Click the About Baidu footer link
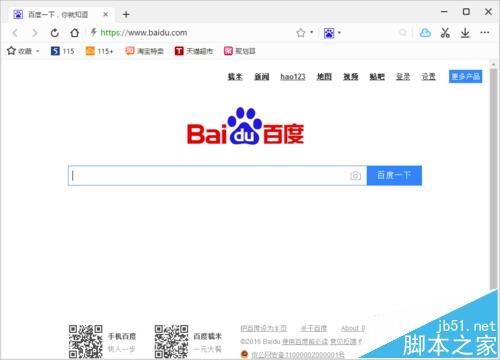The height and width of the screenshot is (360, 500). click(353, 328)
